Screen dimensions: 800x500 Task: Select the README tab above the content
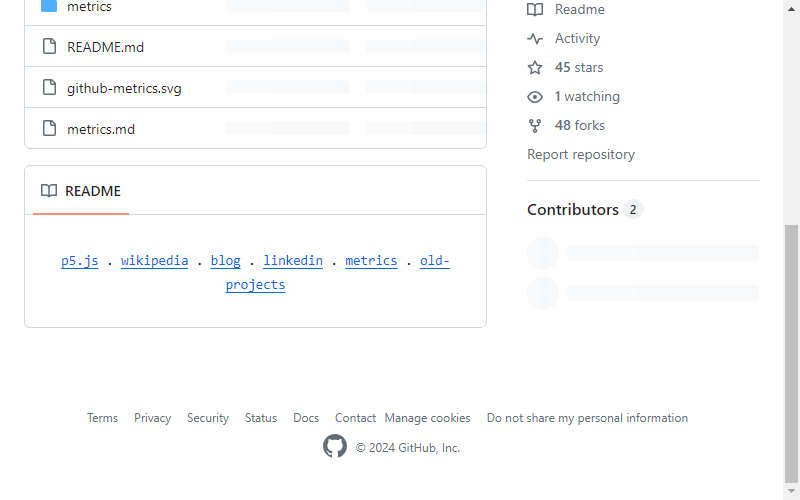pyautogui.click(x=81, y=191)
